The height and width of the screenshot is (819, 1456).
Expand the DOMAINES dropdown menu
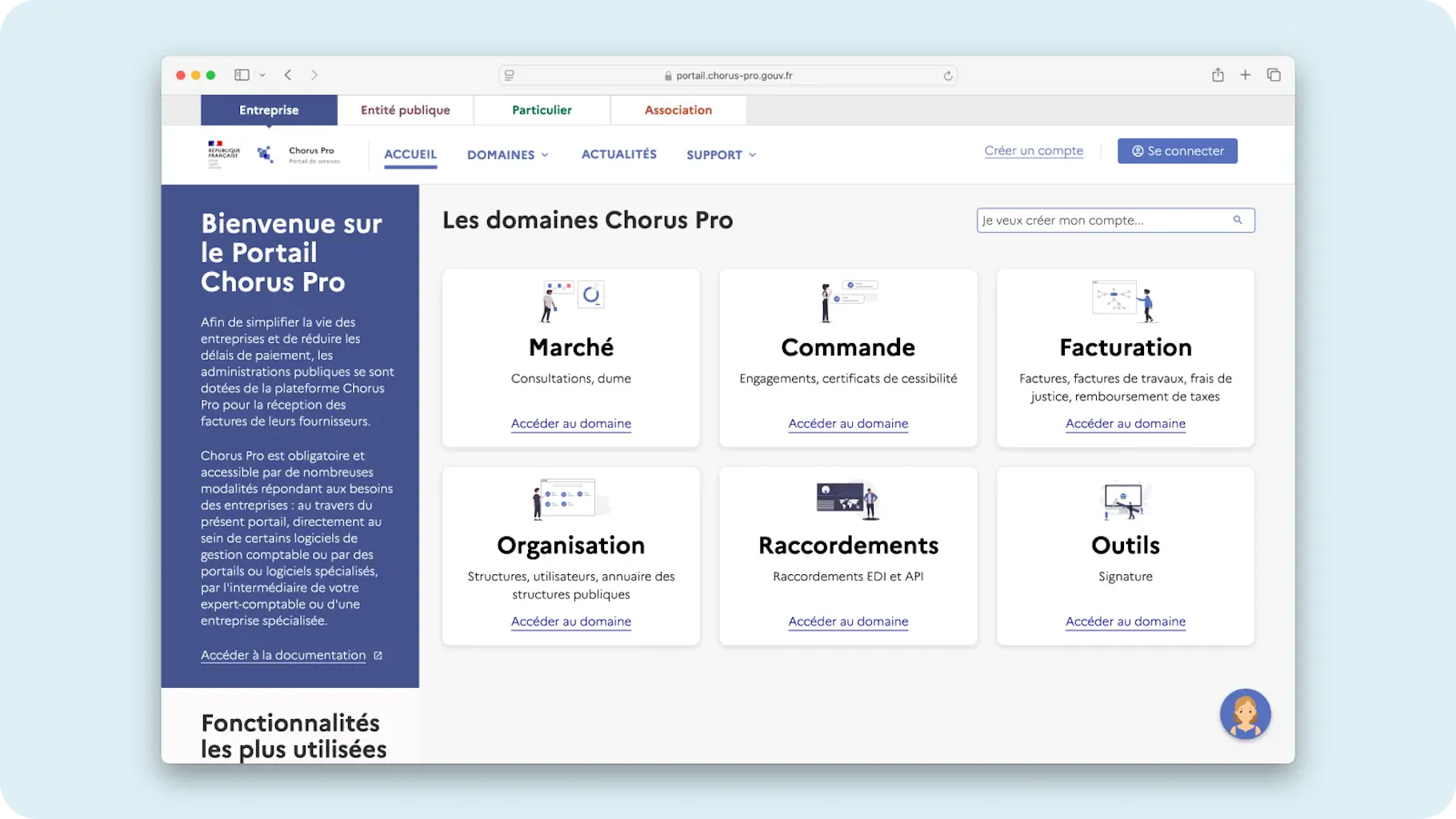coord(508,155)
